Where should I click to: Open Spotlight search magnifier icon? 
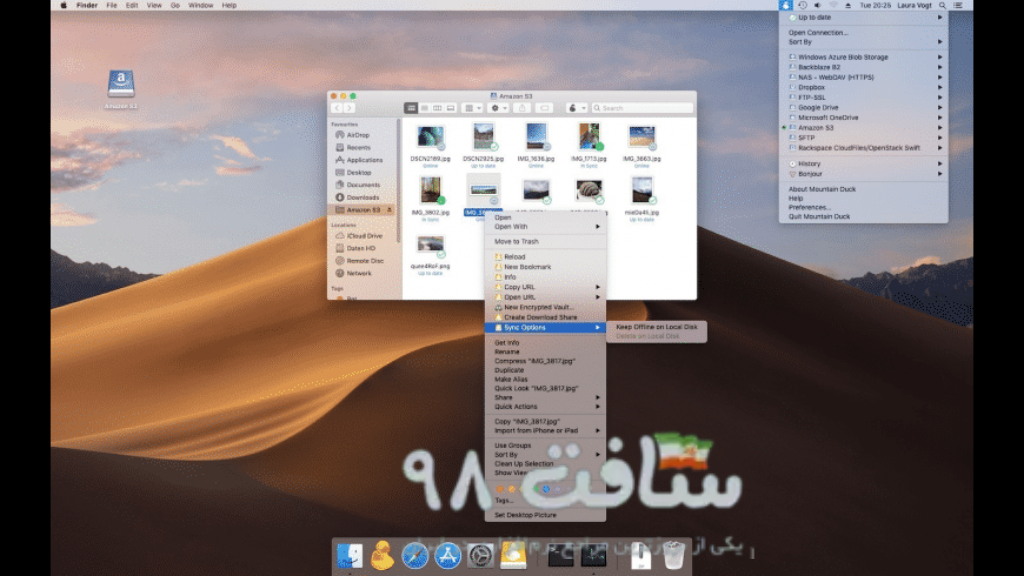pos(942,5)
